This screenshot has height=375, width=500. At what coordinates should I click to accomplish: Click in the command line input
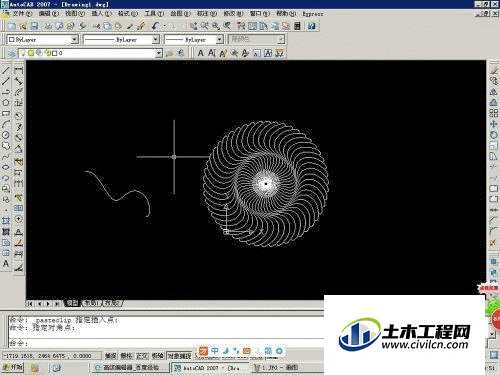click(x=167, y=343)
